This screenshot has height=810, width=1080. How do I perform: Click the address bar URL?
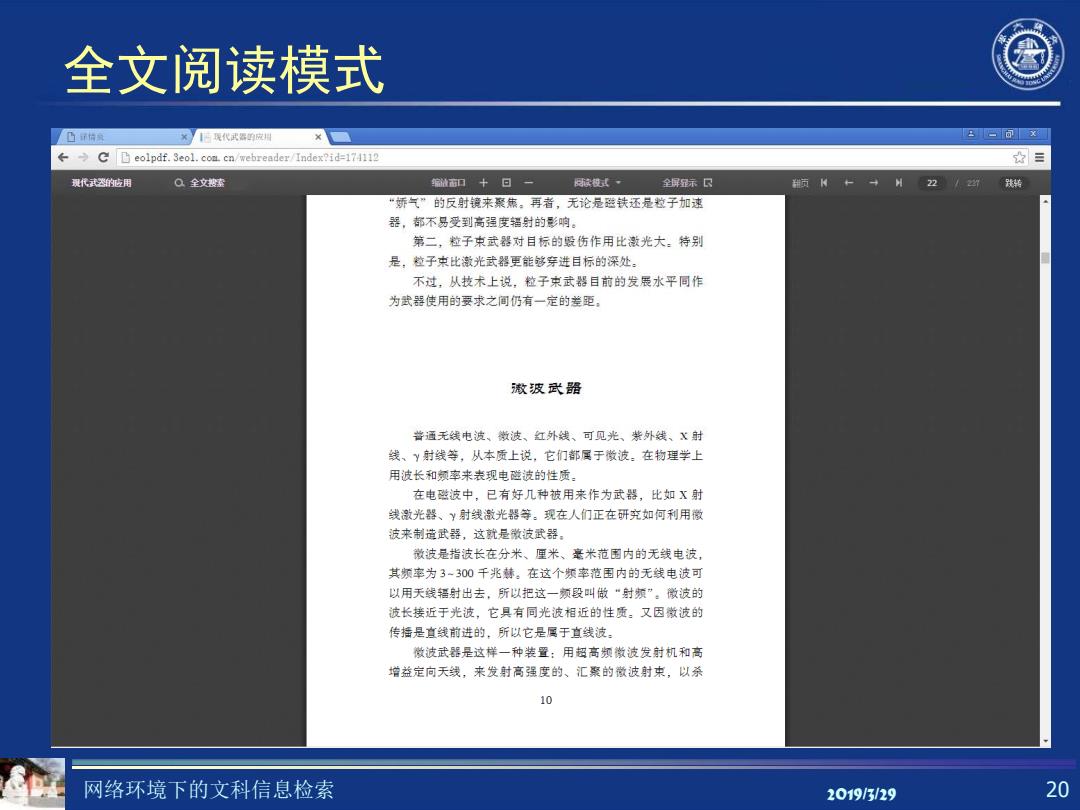256,158
